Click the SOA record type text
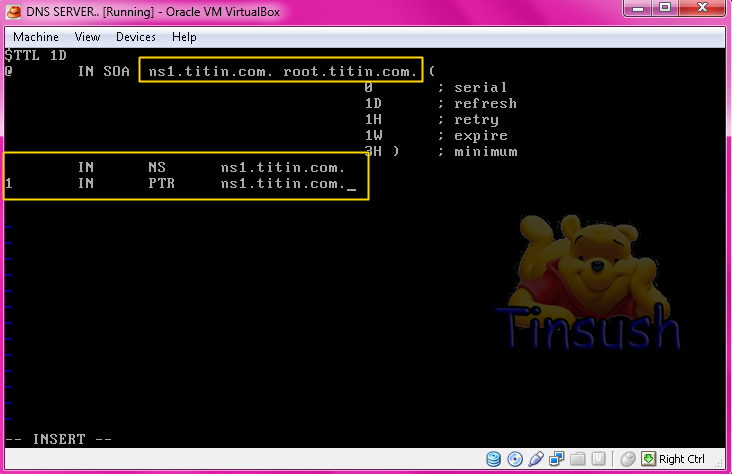This screenshot has height=474, width=732. (116, 71)
